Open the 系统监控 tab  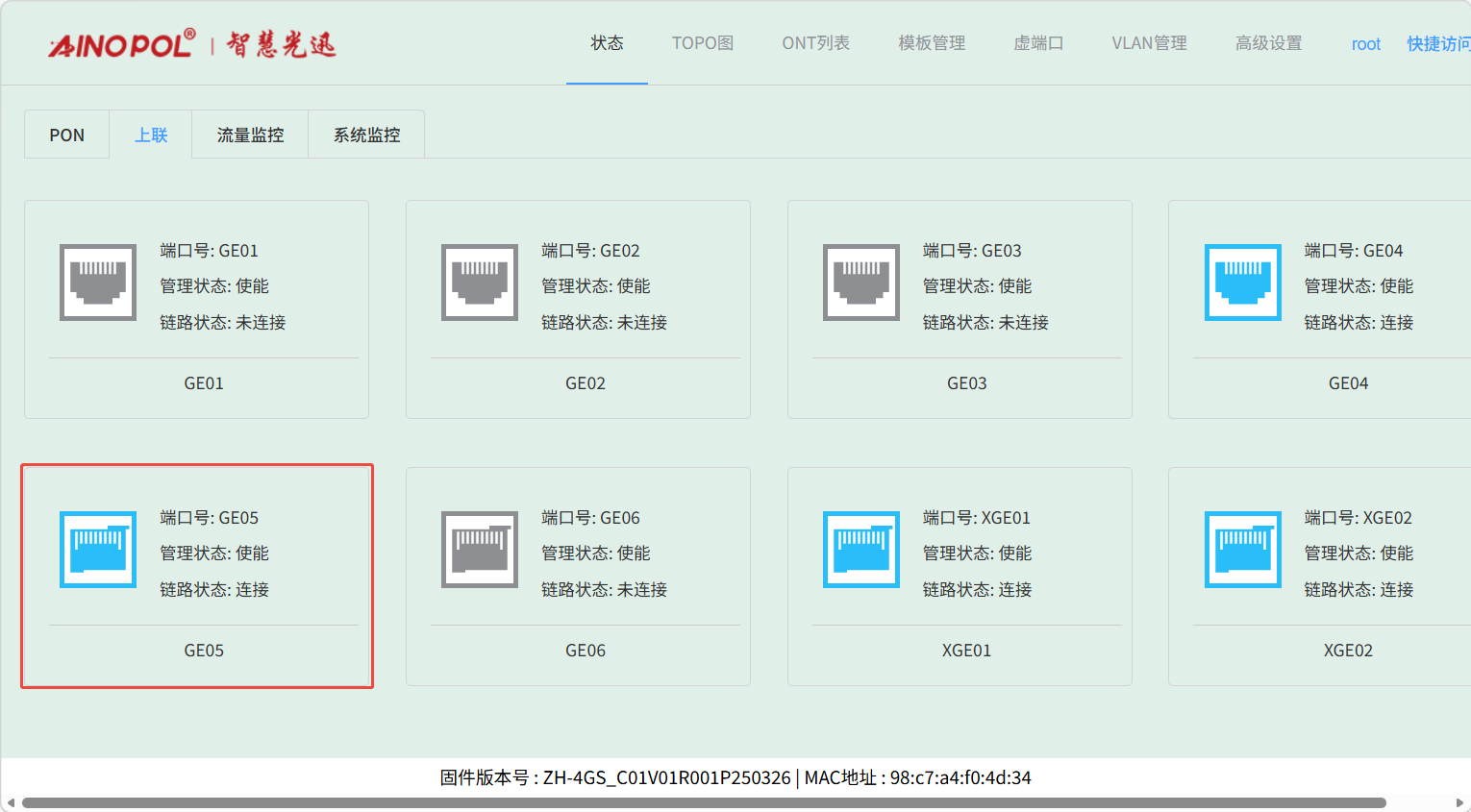366,135
